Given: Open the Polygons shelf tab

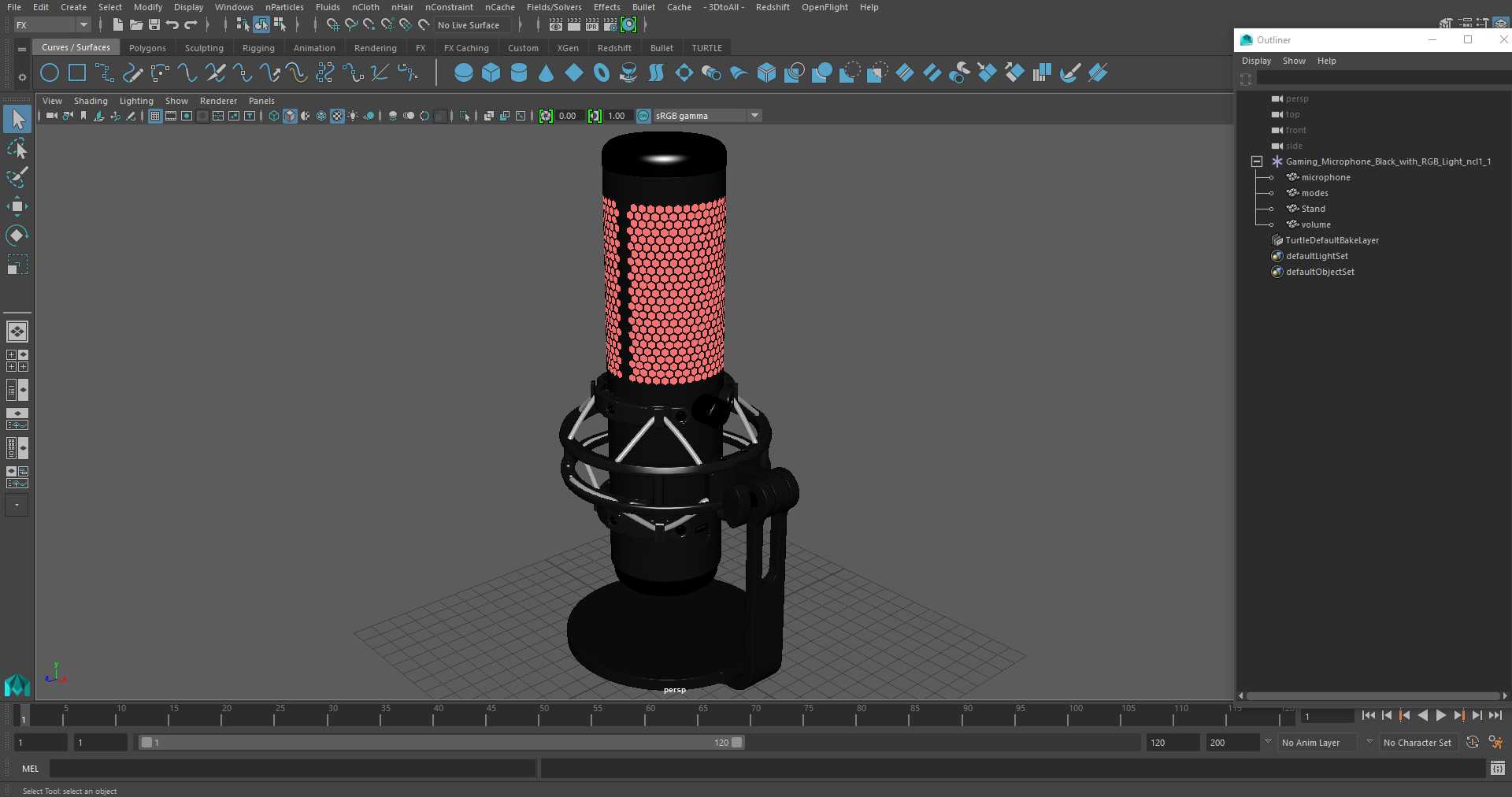Looking at the screenshot, I should point(147,48).
